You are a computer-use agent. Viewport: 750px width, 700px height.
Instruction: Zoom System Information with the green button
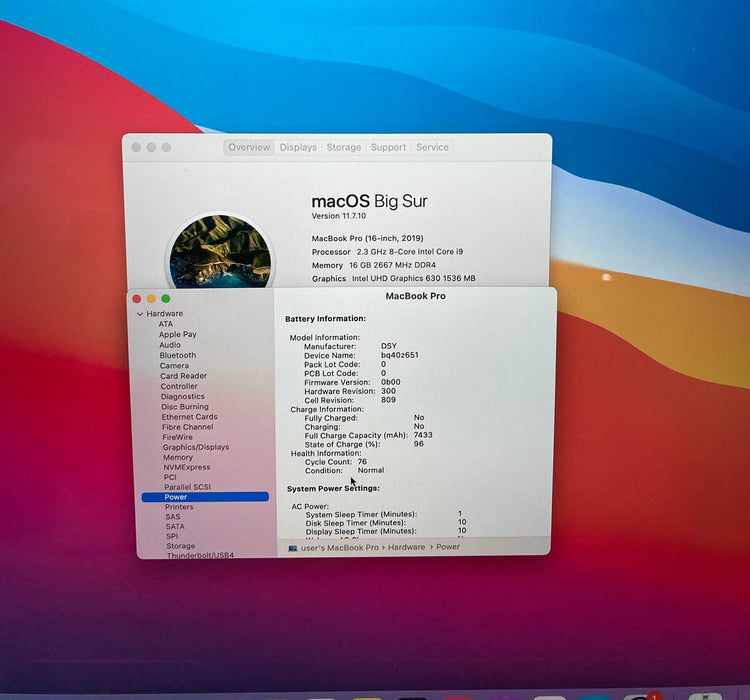[x=166, y=299]
